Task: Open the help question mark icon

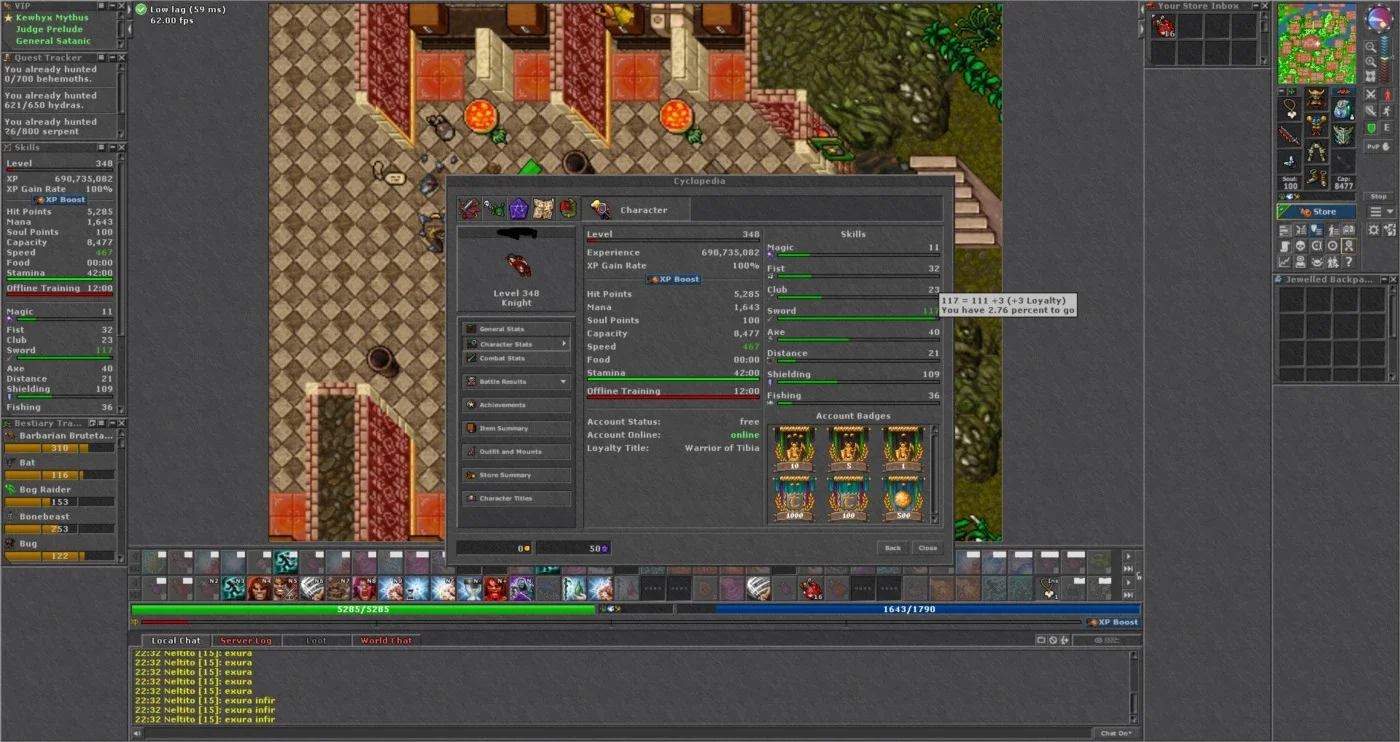Action: pos(1348,262)
